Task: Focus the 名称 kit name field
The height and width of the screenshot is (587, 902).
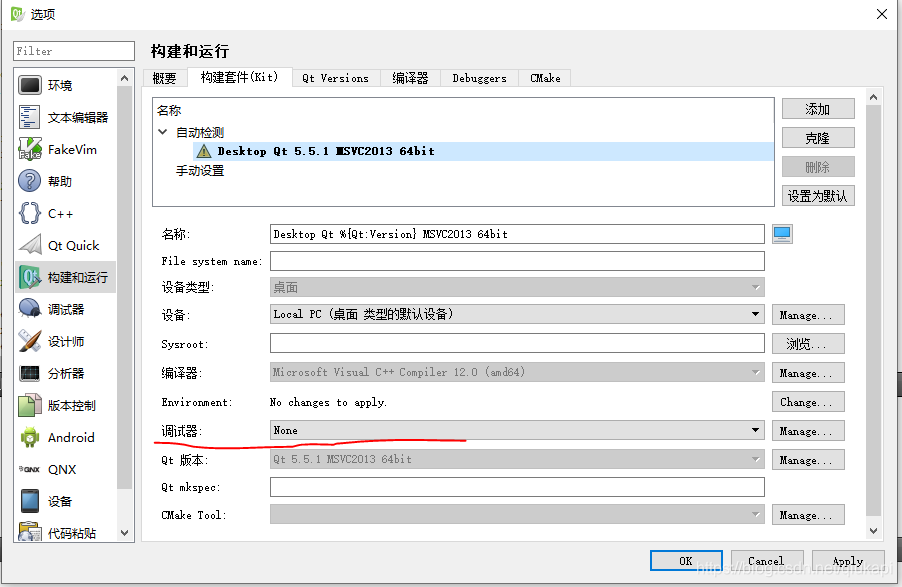Action: [517, 234]
